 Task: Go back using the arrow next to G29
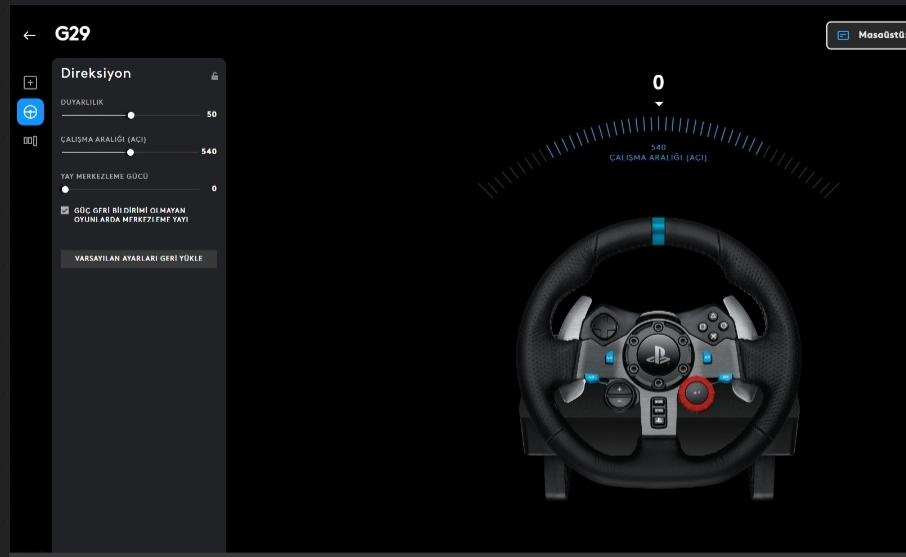[29, 35]
